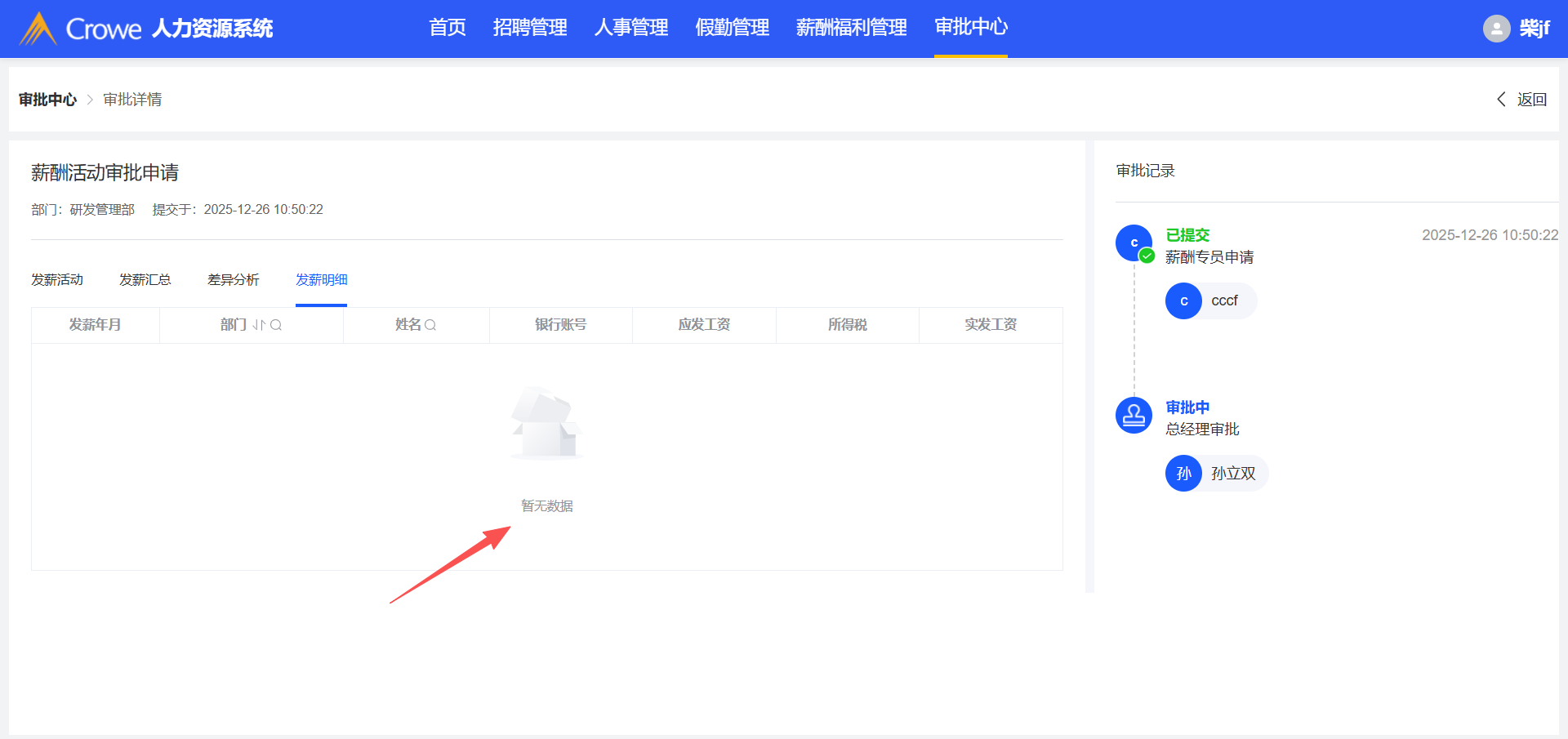Click the cccf applicant chip
The image size is (1568, 739).
(1210, 301)
